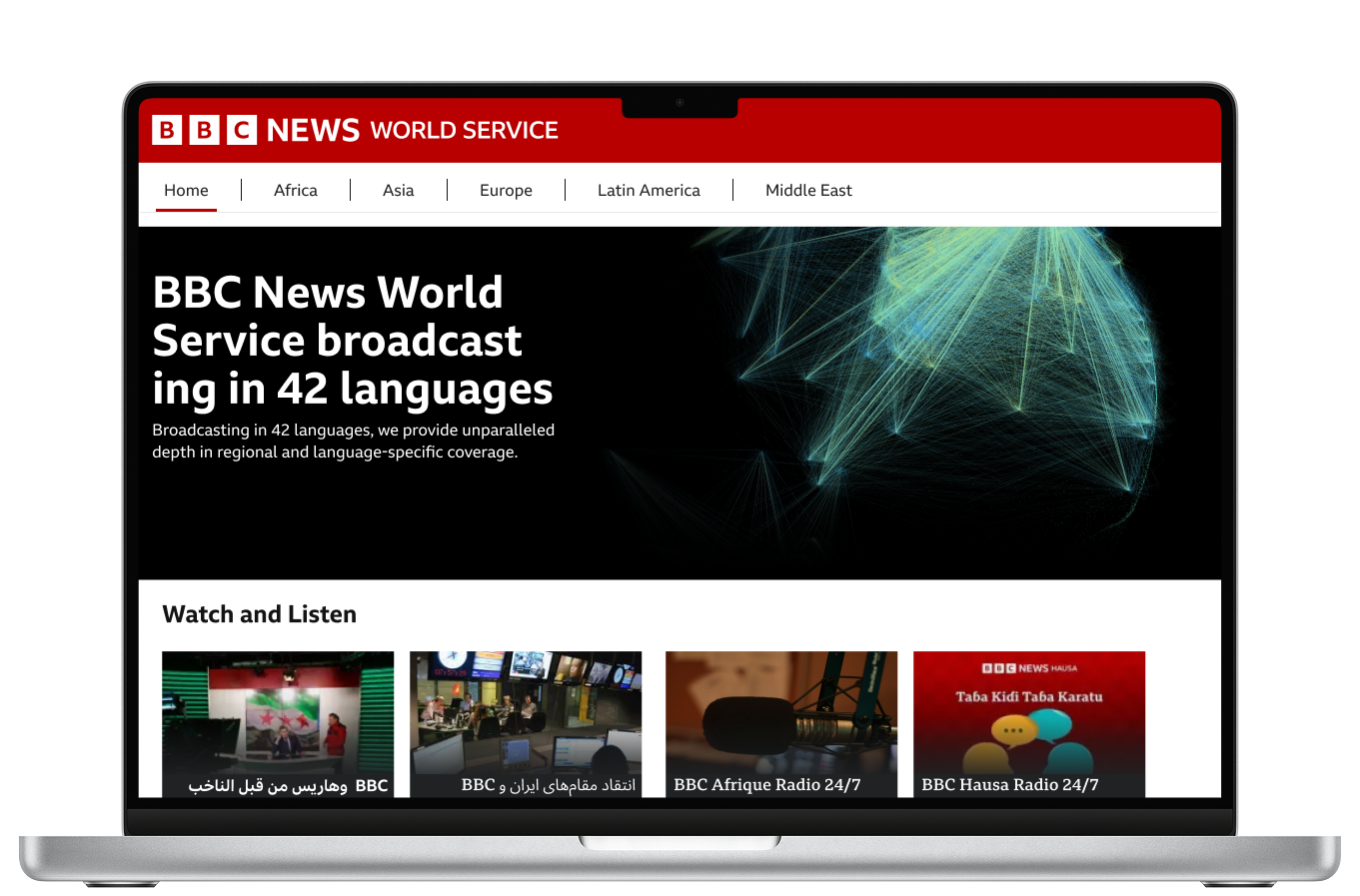This screenshot has height=896, width=1360.
Task: Go to the Africa section
Action: [x=296, y=190]
